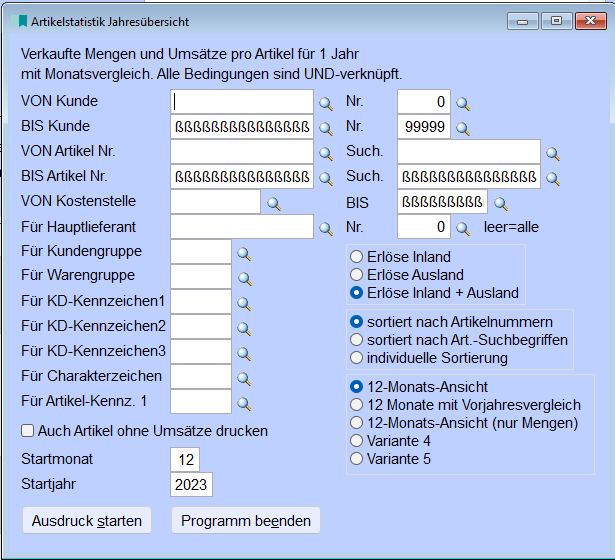Viewport: 615px width, 560px height.
Task: Click the VON Artikel Nr. text field
Action: (242, 153)
